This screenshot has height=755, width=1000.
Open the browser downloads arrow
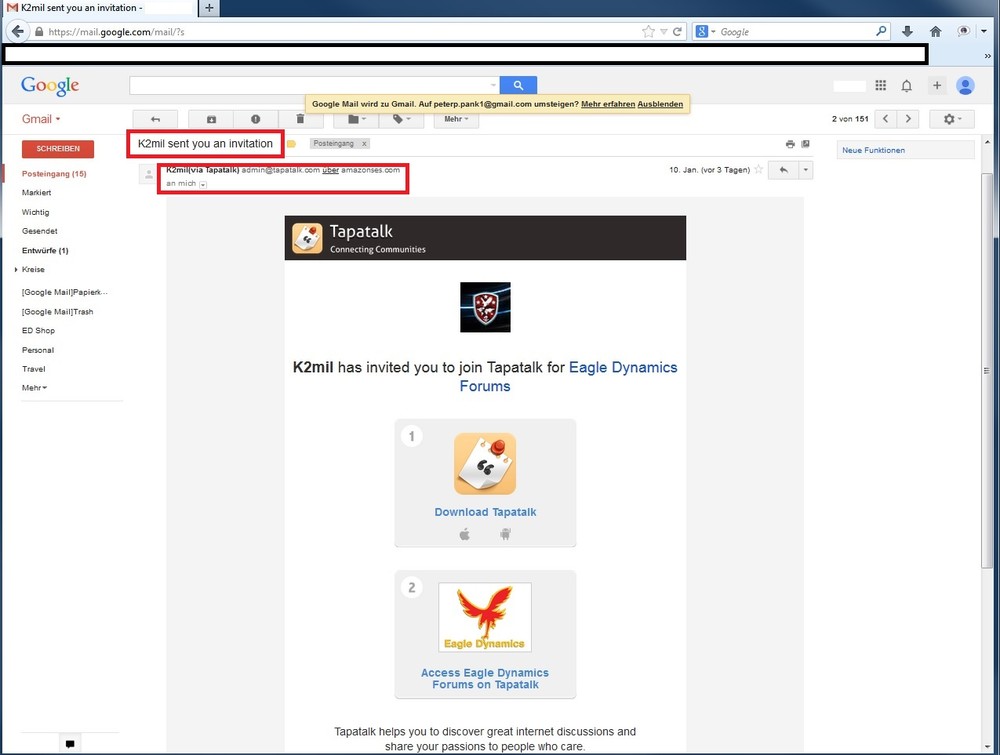tap(908, 31)
